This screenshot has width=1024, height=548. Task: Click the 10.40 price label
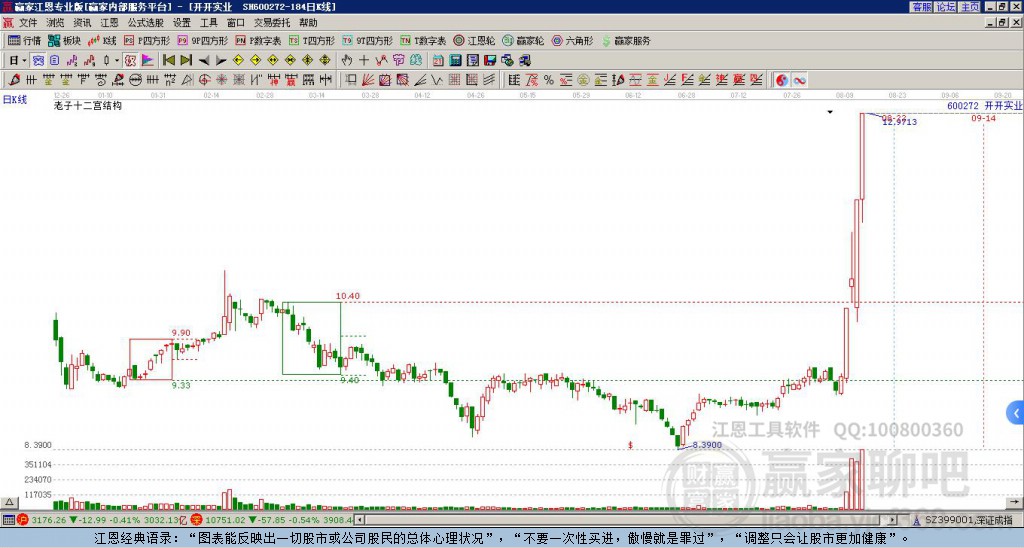point(347,296)
